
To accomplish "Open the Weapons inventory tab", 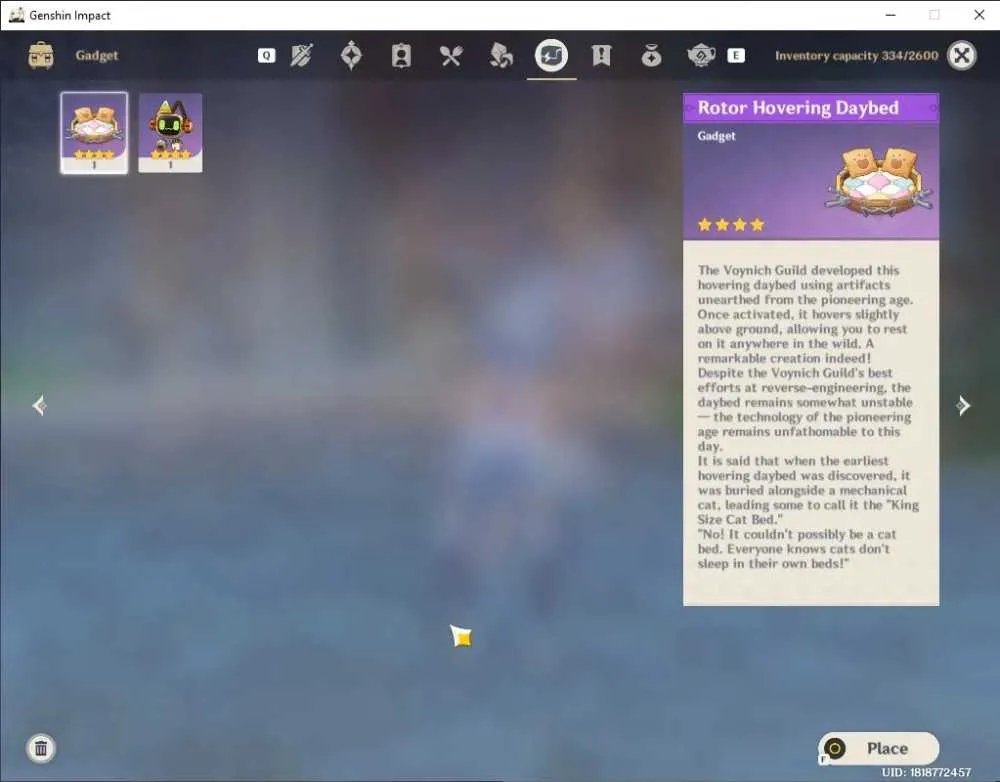I will (x=302, y=55).
